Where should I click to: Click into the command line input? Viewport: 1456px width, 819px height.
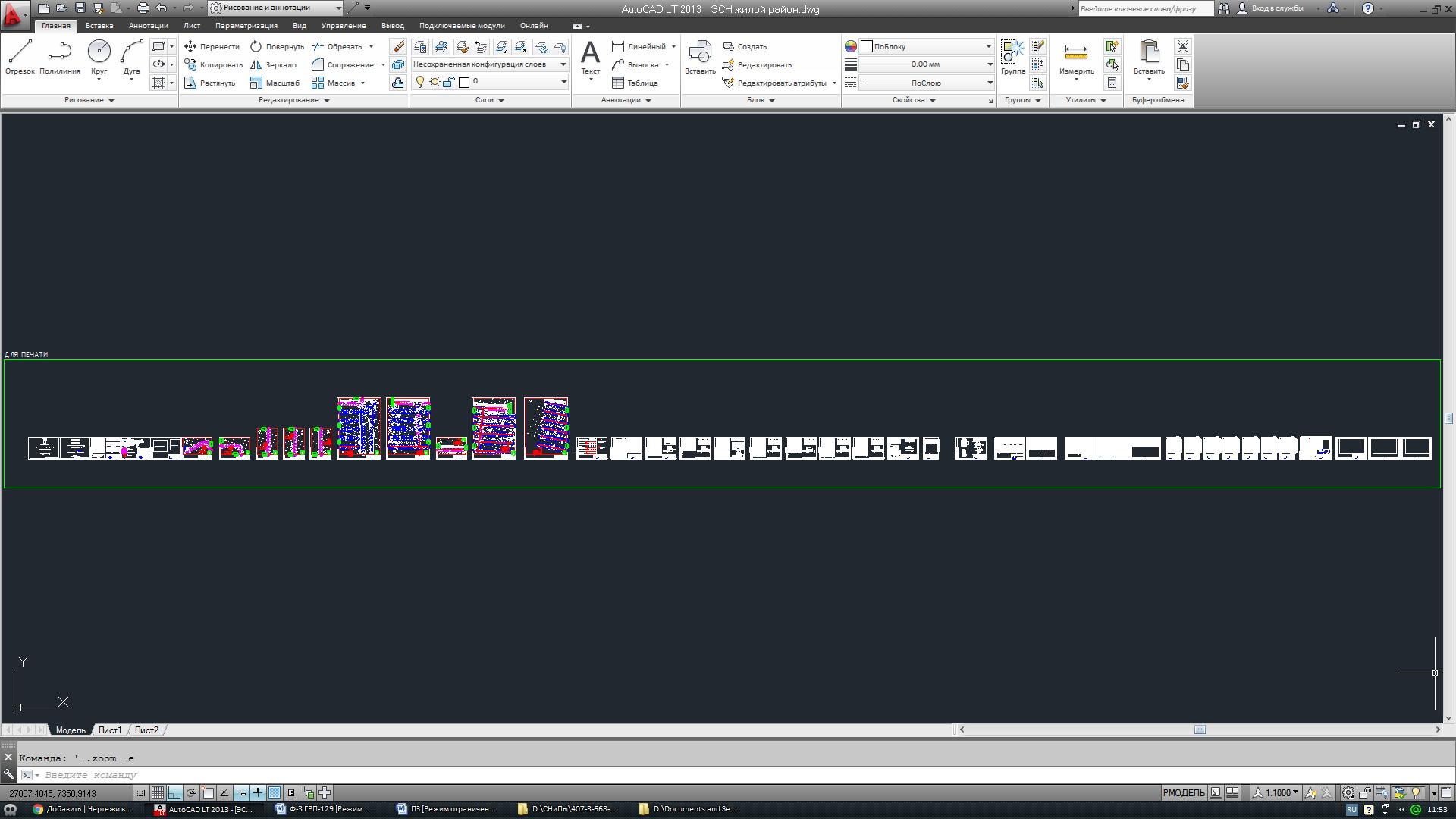tap(728, 775)
